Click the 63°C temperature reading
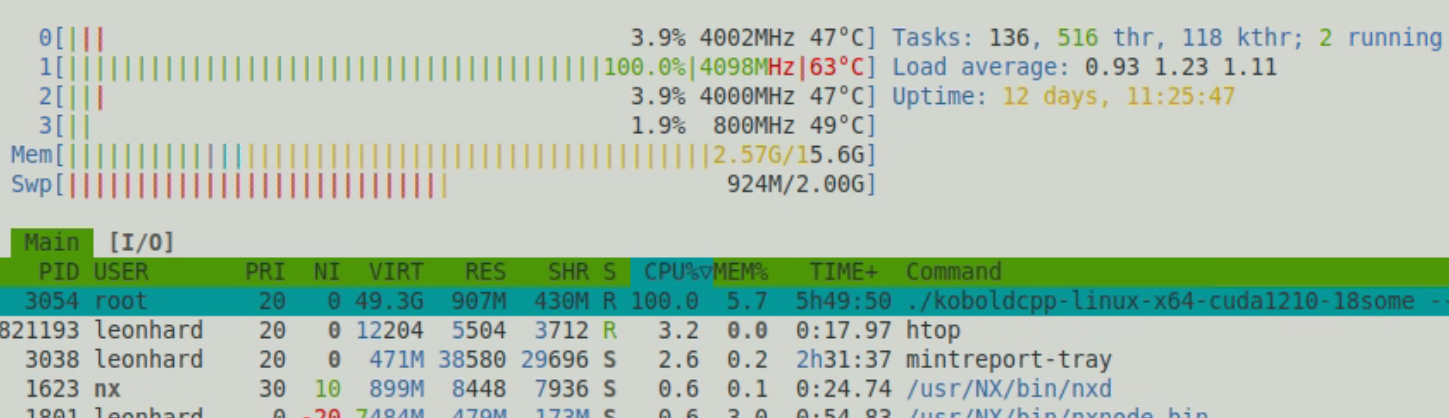The width and height of the screenshot is (1449, 418). coord(837,68)
